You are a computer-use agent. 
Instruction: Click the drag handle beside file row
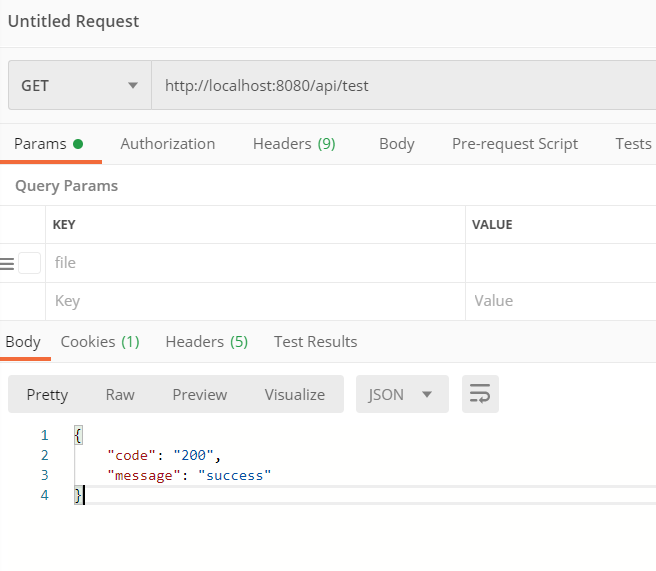point(7,263)
